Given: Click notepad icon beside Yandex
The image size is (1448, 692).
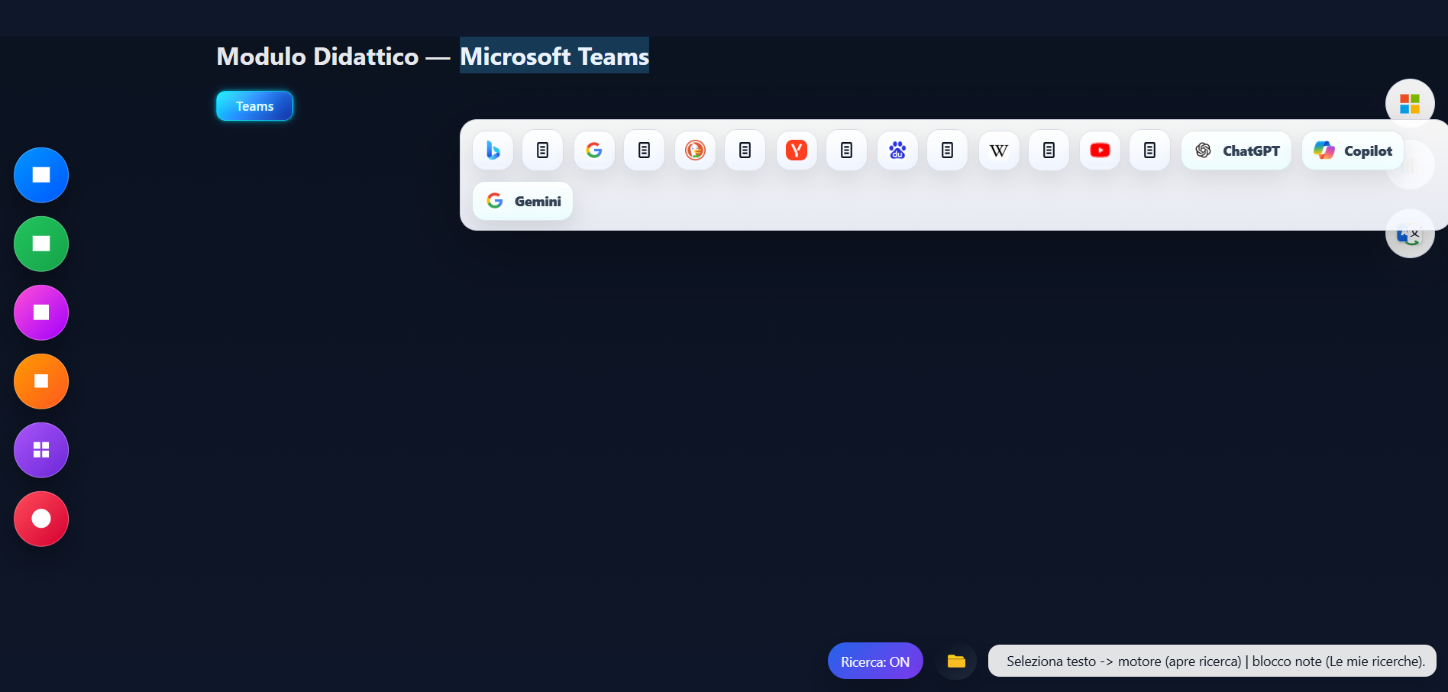Looking at the screenshot, I should tap(846, 150).
